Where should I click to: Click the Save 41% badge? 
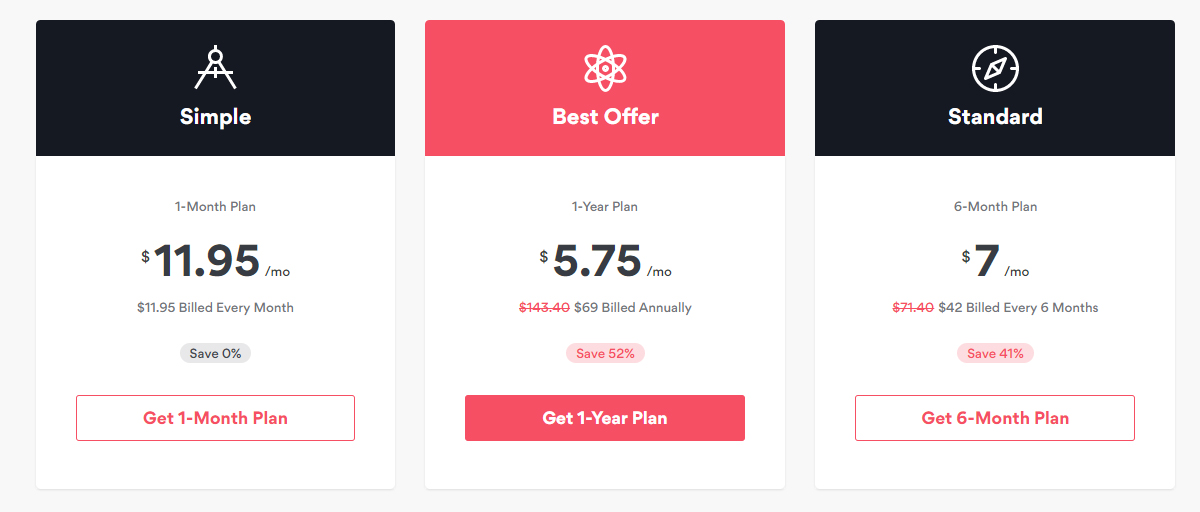click(x=995, y=353)
